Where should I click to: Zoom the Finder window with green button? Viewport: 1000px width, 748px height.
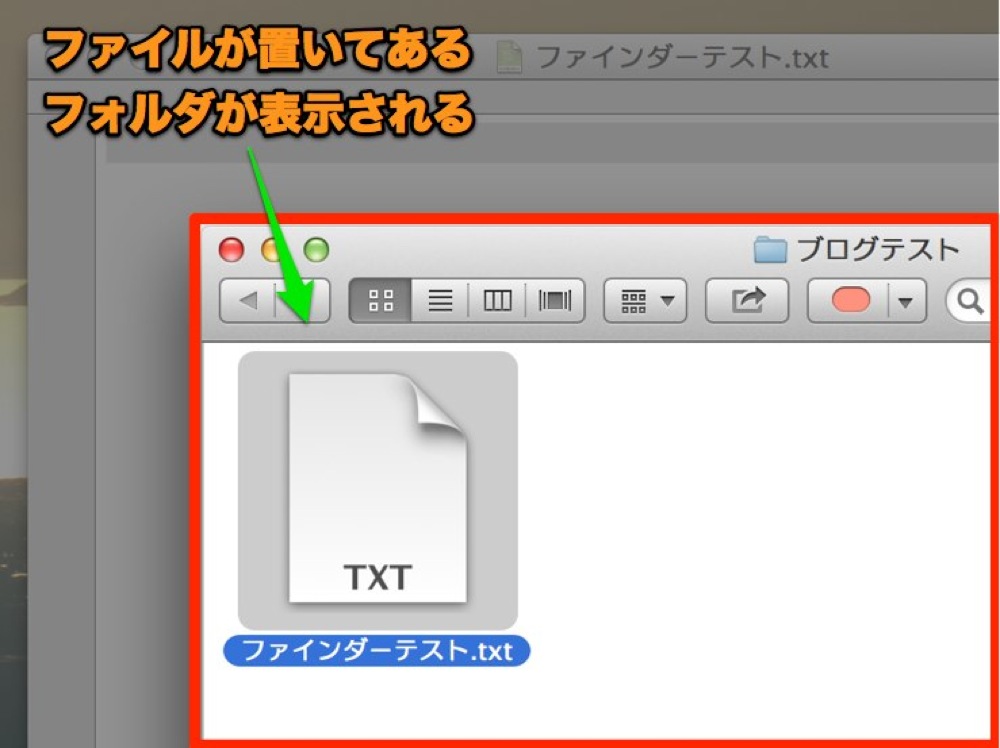(316, 249)
